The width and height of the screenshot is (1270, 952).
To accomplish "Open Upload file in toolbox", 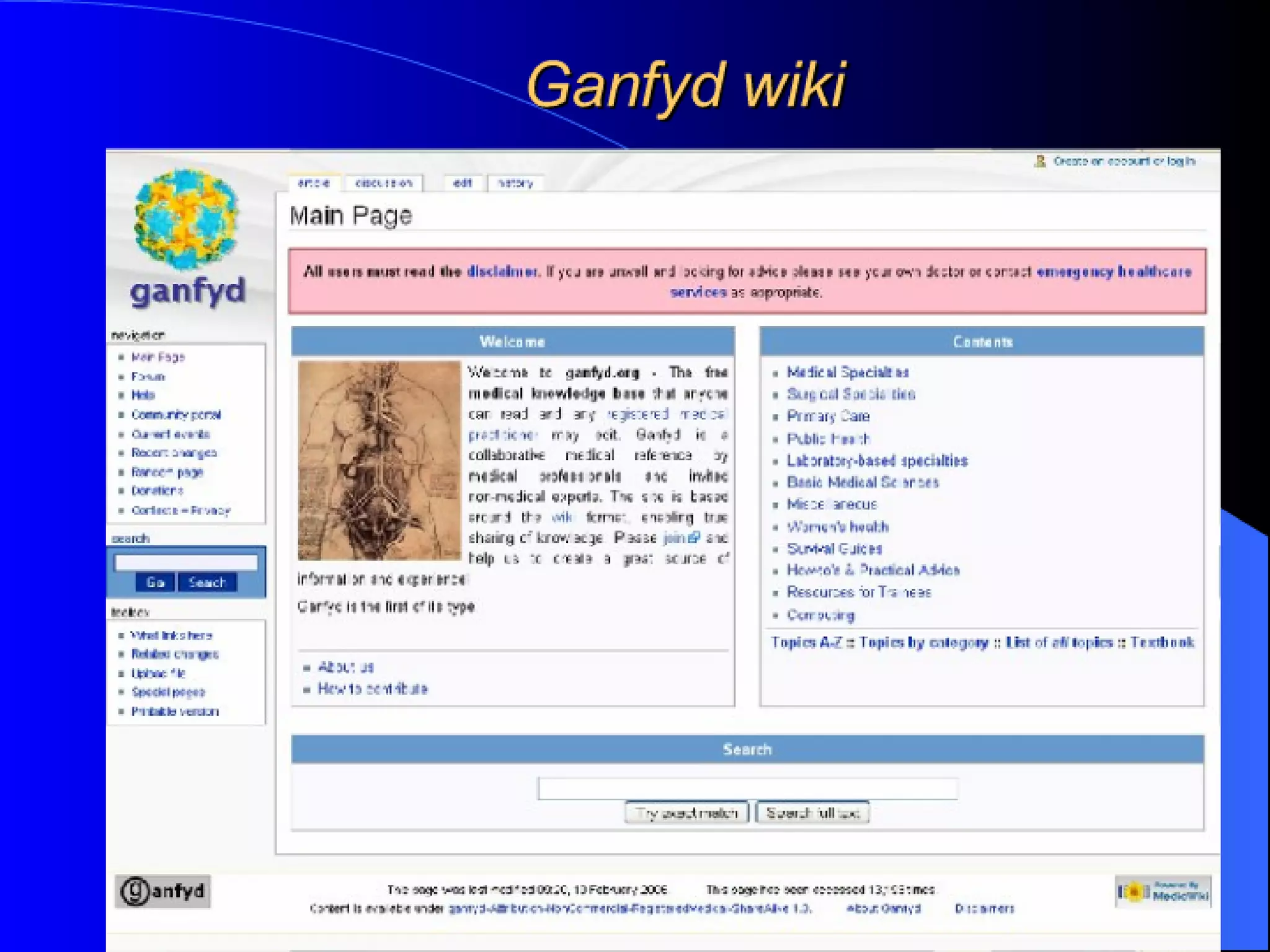I will 158,673.
